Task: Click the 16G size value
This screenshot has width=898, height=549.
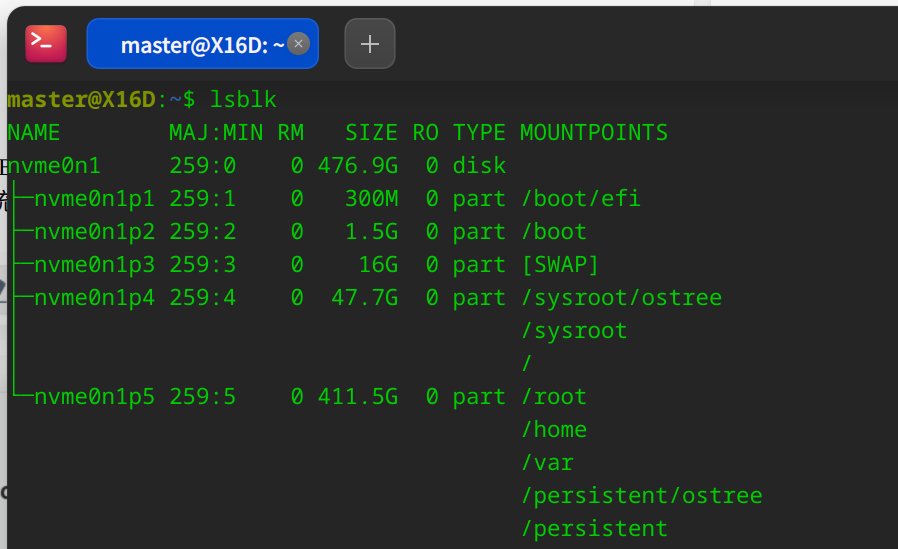Action: pos(378,265)
